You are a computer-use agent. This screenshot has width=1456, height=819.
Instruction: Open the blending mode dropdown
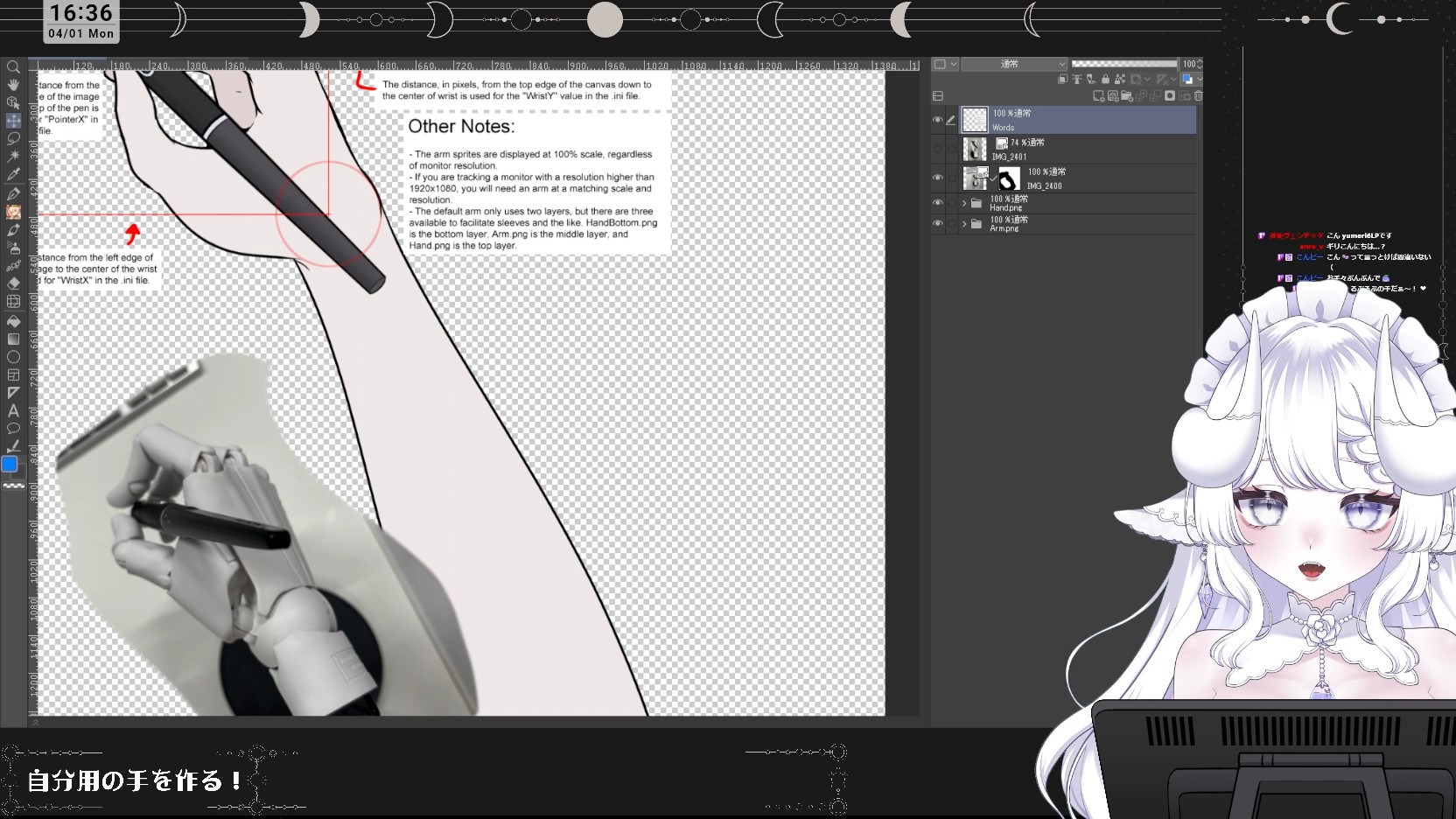coord(1014,64)
